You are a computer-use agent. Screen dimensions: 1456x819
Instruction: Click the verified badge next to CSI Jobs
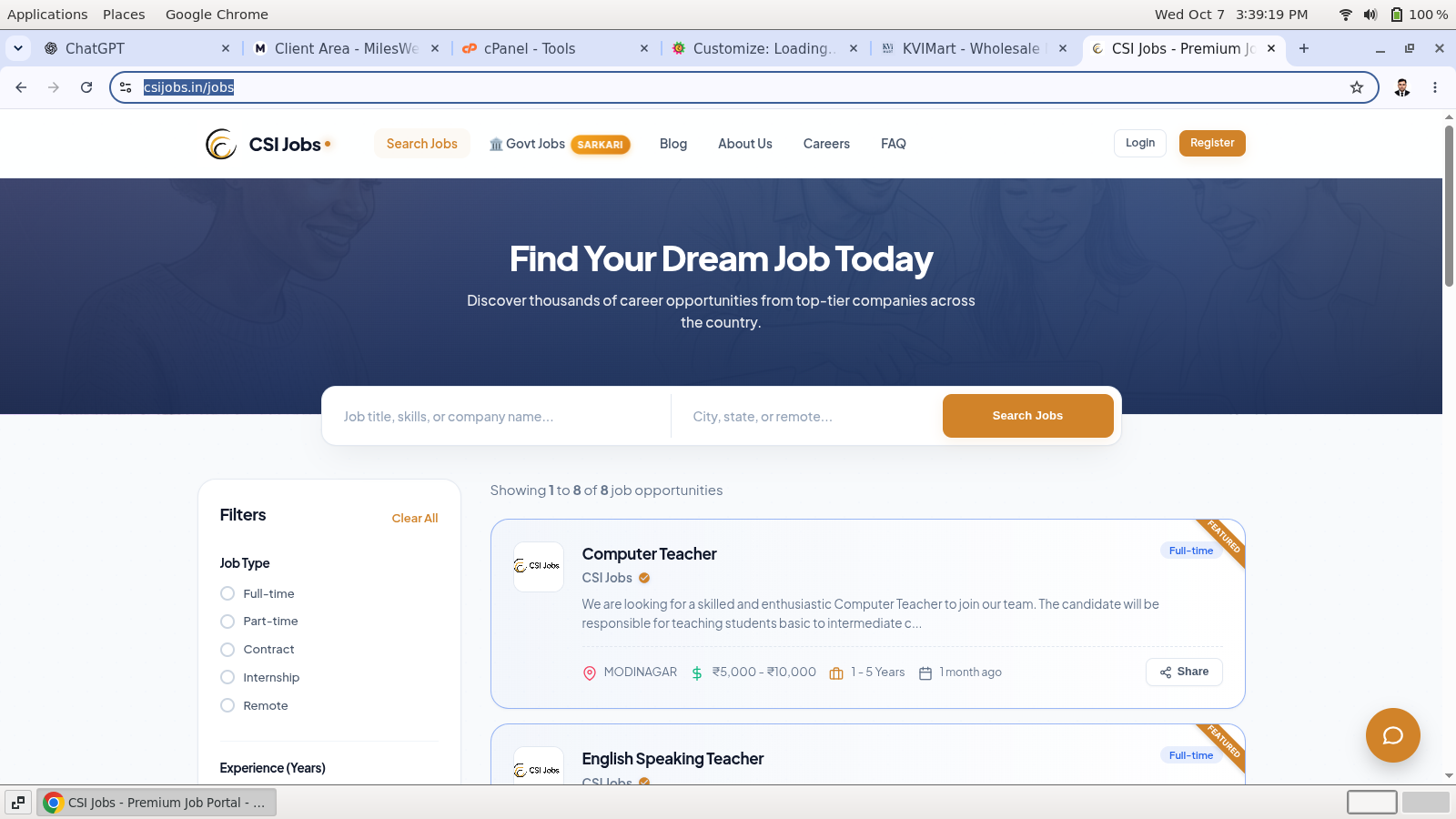pyautogui.click(x=644, y=578)
